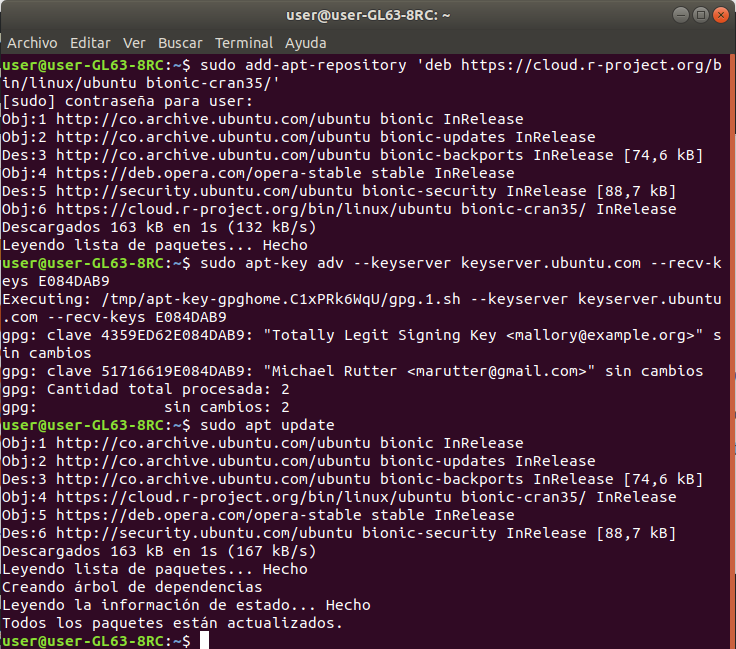
Task: Click 'Creando árbol de dependencias' line
Action: (132, 587)
